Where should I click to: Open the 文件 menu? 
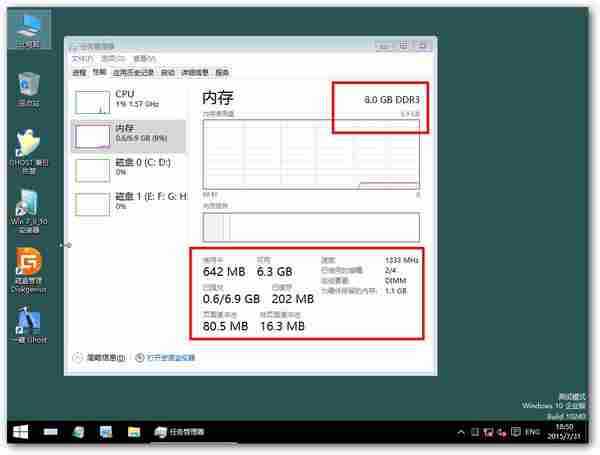click(x=80, y=59)
